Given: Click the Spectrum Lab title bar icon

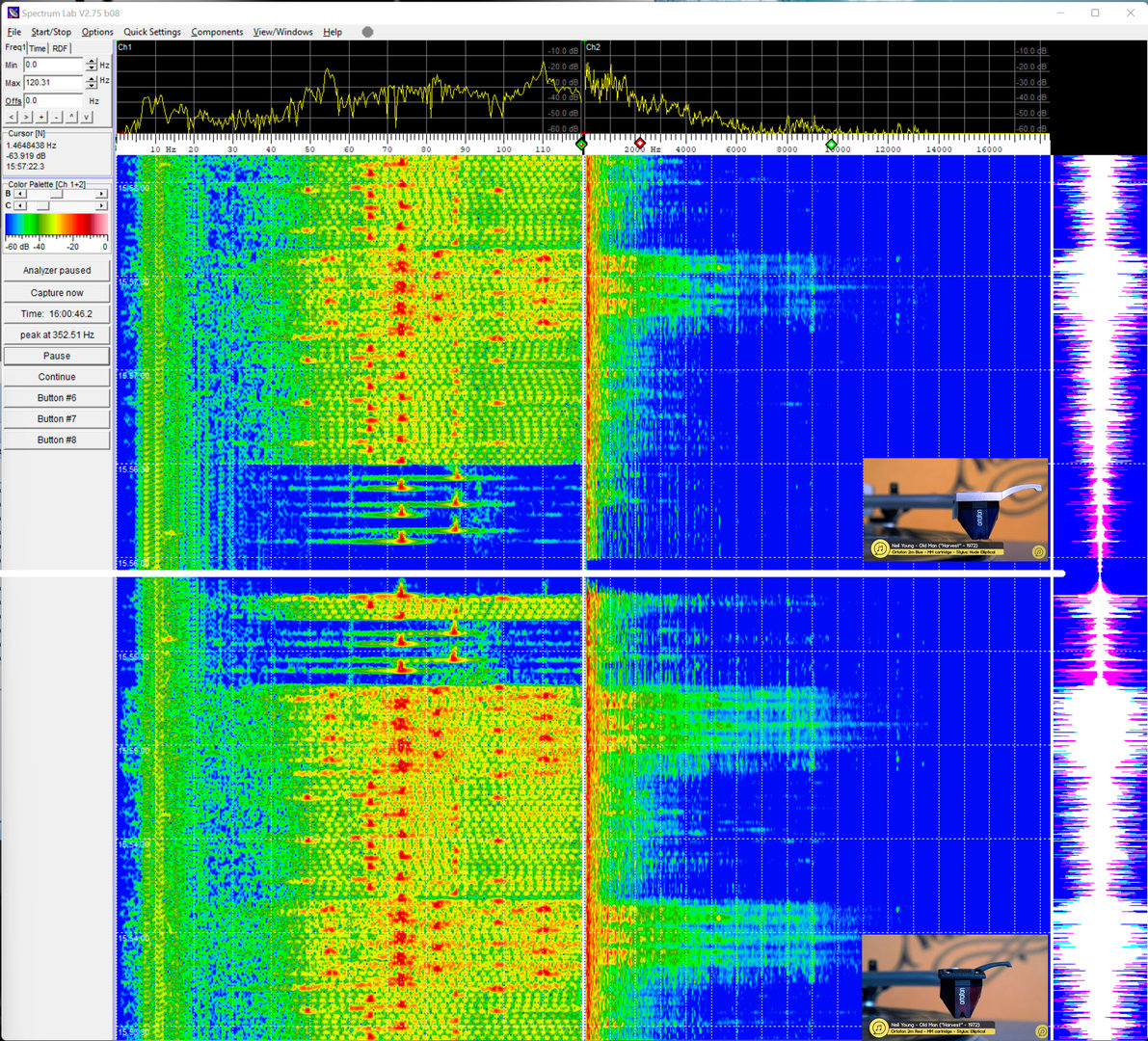Looking at the screenshot, I should pyautogui.click(x=13, y=13).
